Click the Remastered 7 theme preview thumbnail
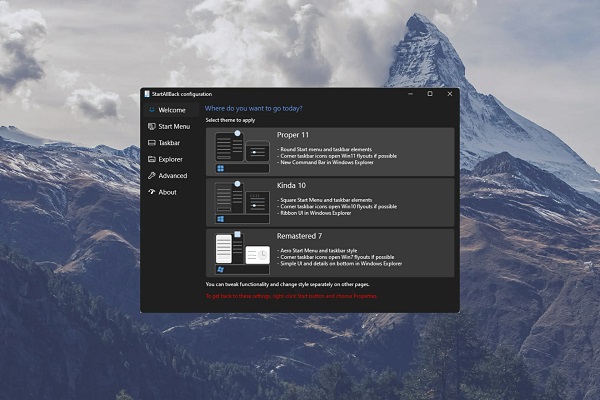The height and width of the screenshot is (400, 600). click(x=242, y=253)
